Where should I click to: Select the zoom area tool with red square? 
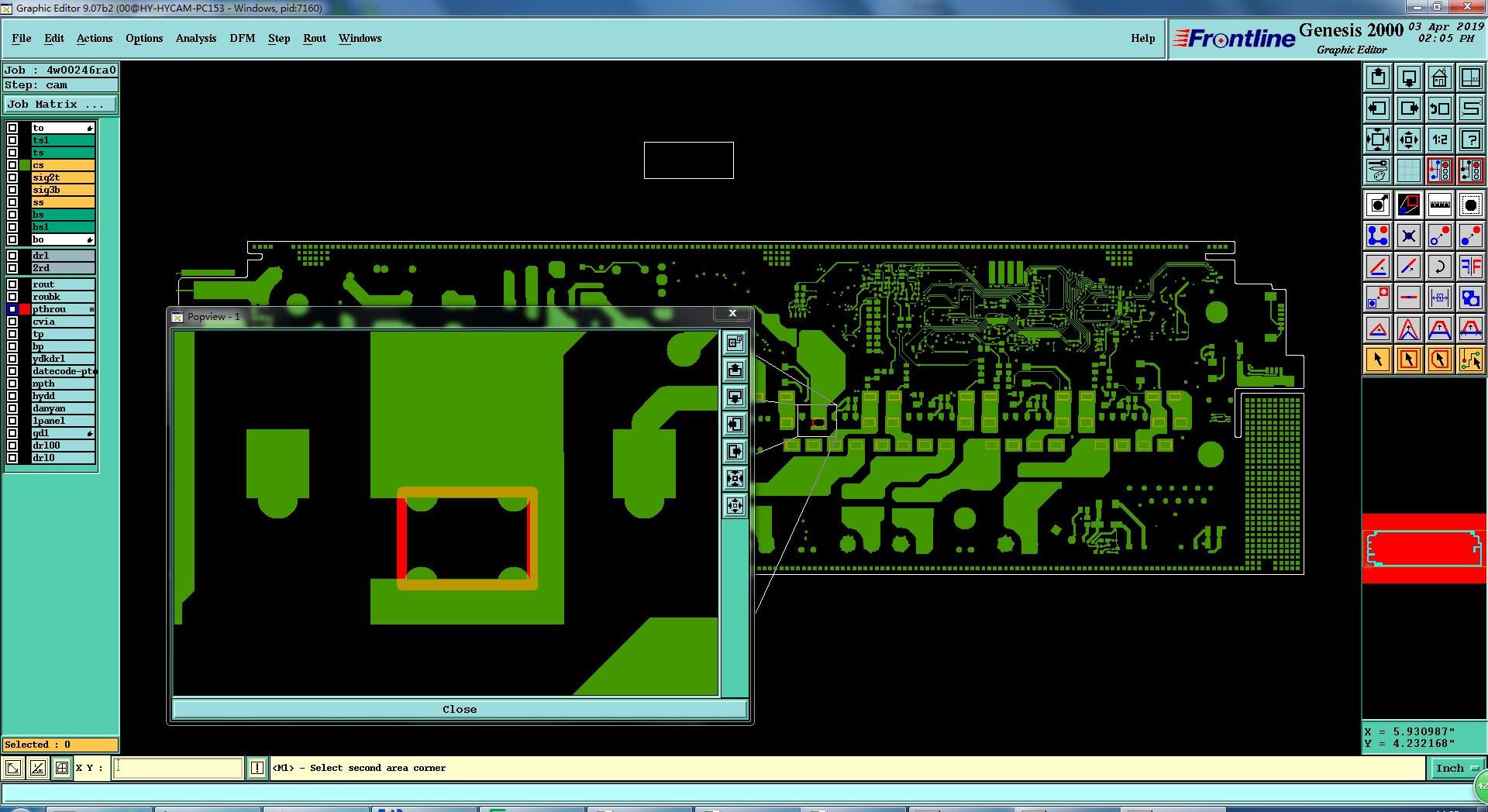coord(1409,205)
